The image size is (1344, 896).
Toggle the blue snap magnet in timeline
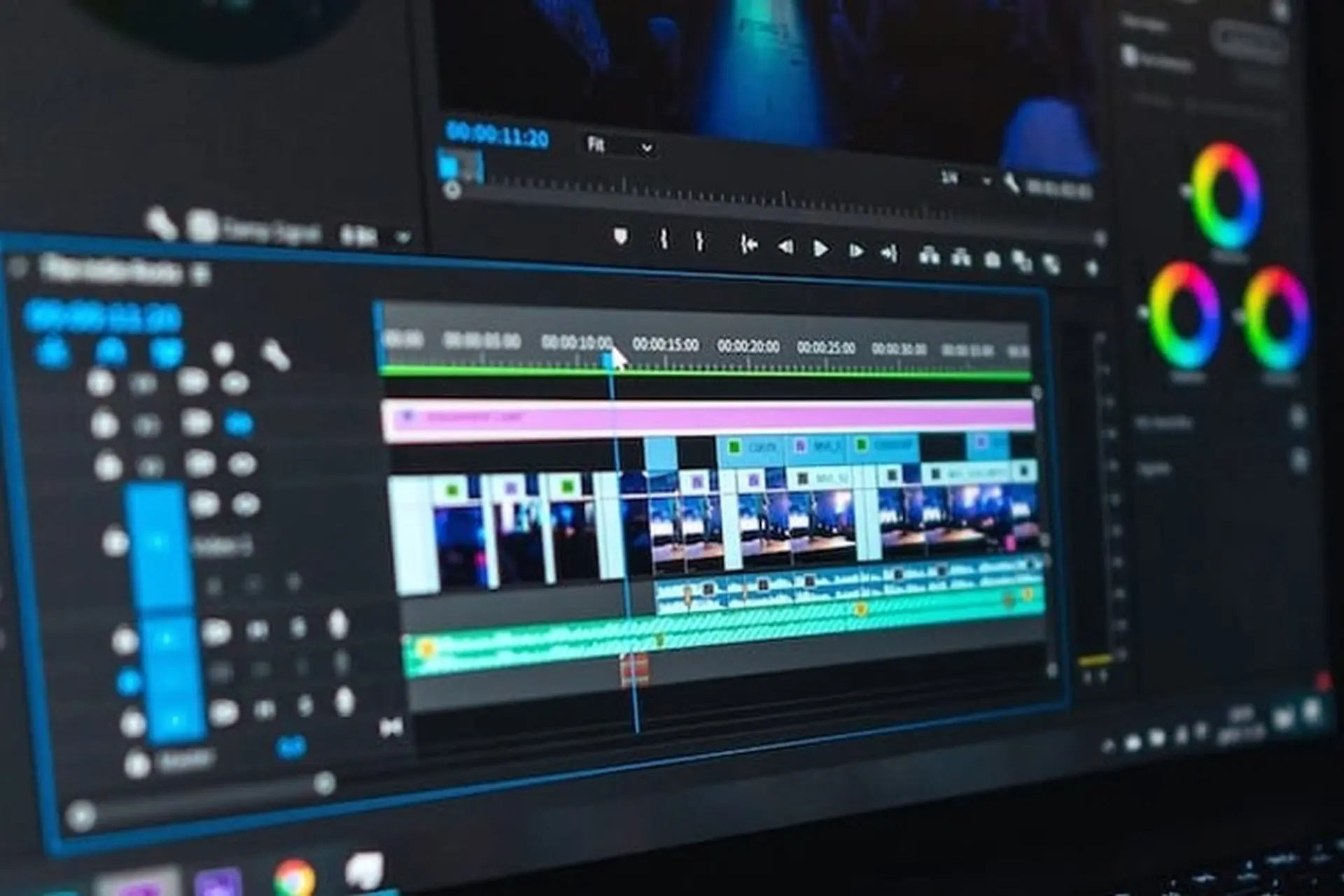tap(111, 351)
